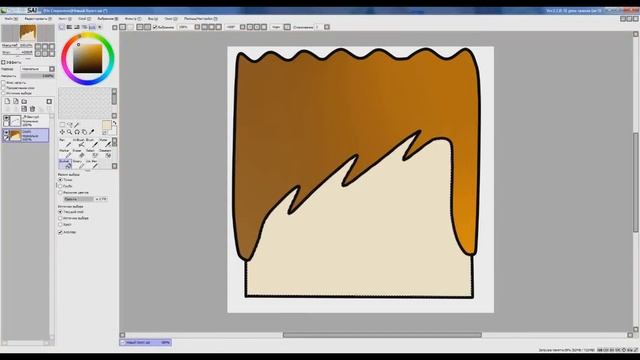This screenshot has height=360, width=640.
Task: Toggle the Anti-alias checkbox
Action: tap(60, 232)
